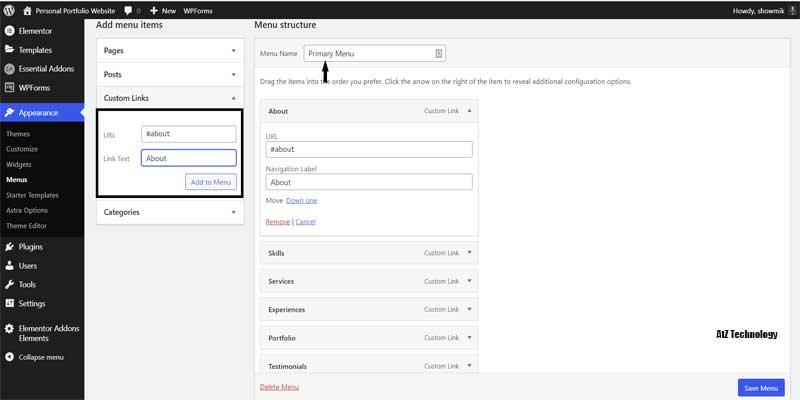
Task: Move About item Down one
Action: (302, 201)
